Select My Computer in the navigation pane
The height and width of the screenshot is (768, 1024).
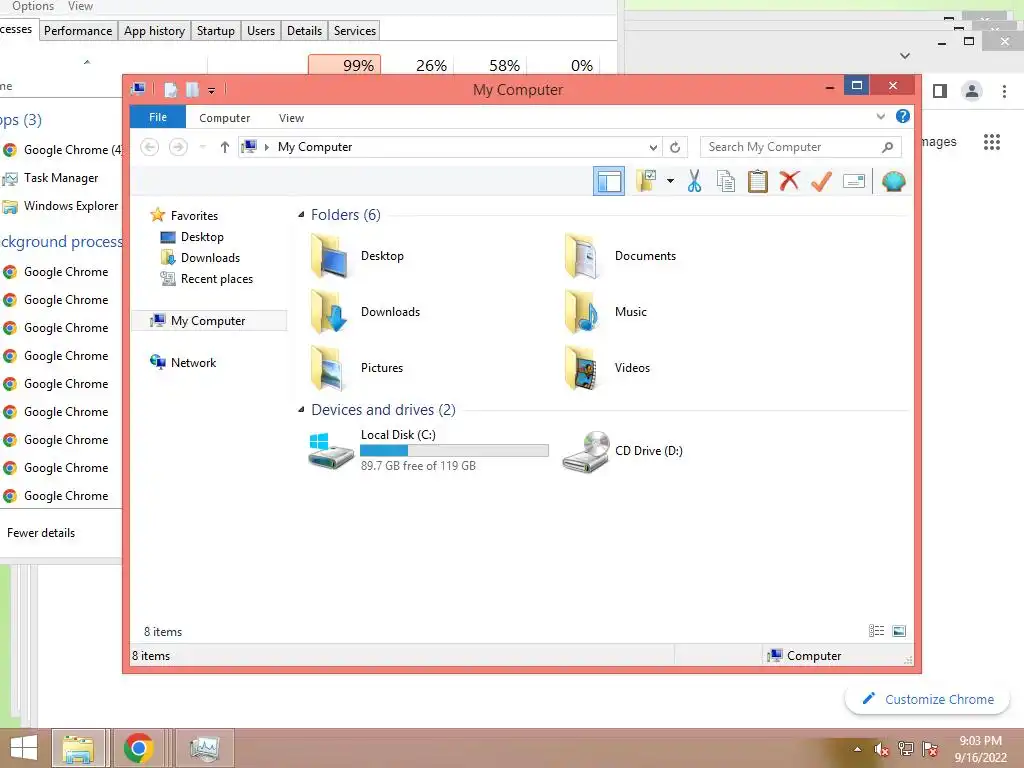point(209,321)
